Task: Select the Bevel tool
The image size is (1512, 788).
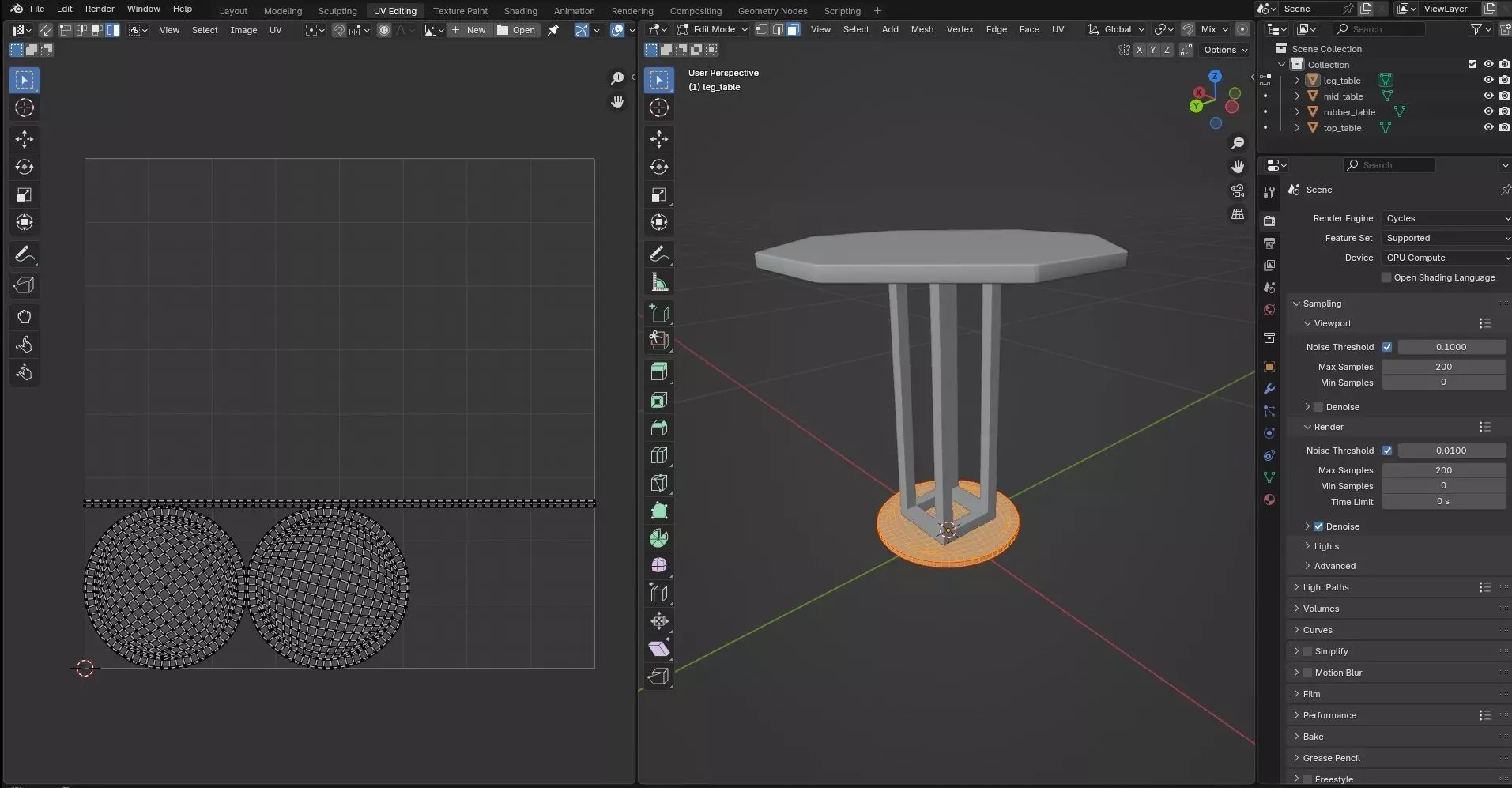Action: (659, 428)
